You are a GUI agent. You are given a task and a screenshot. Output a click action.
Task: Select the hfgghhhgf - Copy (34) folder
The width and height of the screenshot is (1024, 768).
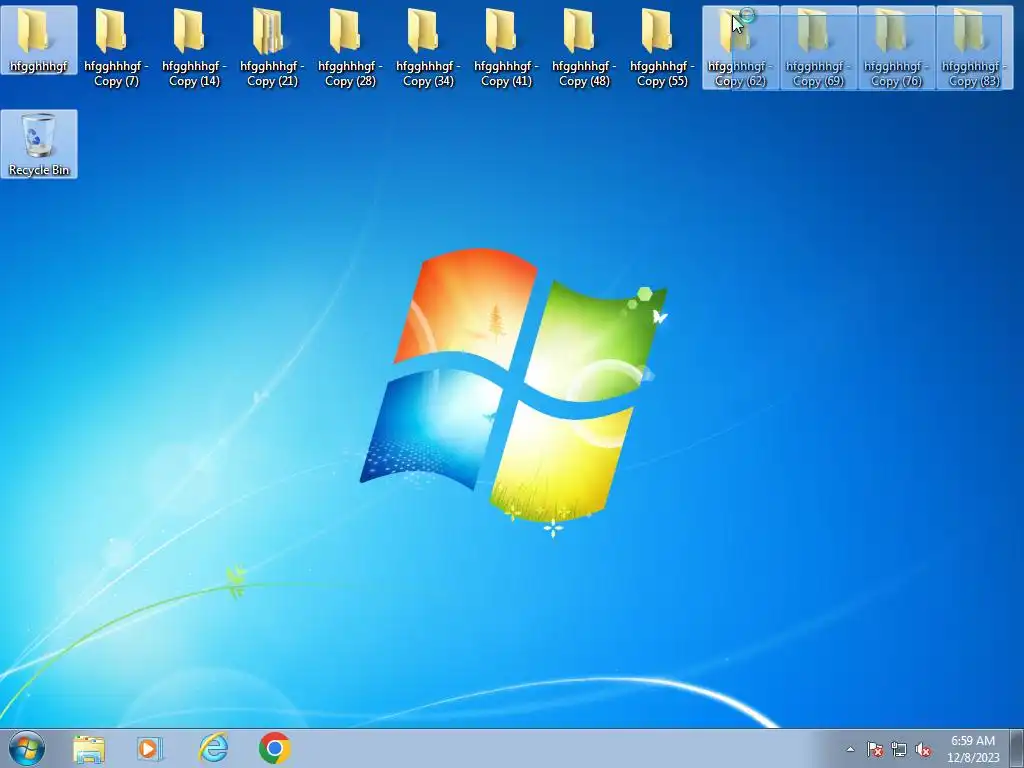point(428,47)
